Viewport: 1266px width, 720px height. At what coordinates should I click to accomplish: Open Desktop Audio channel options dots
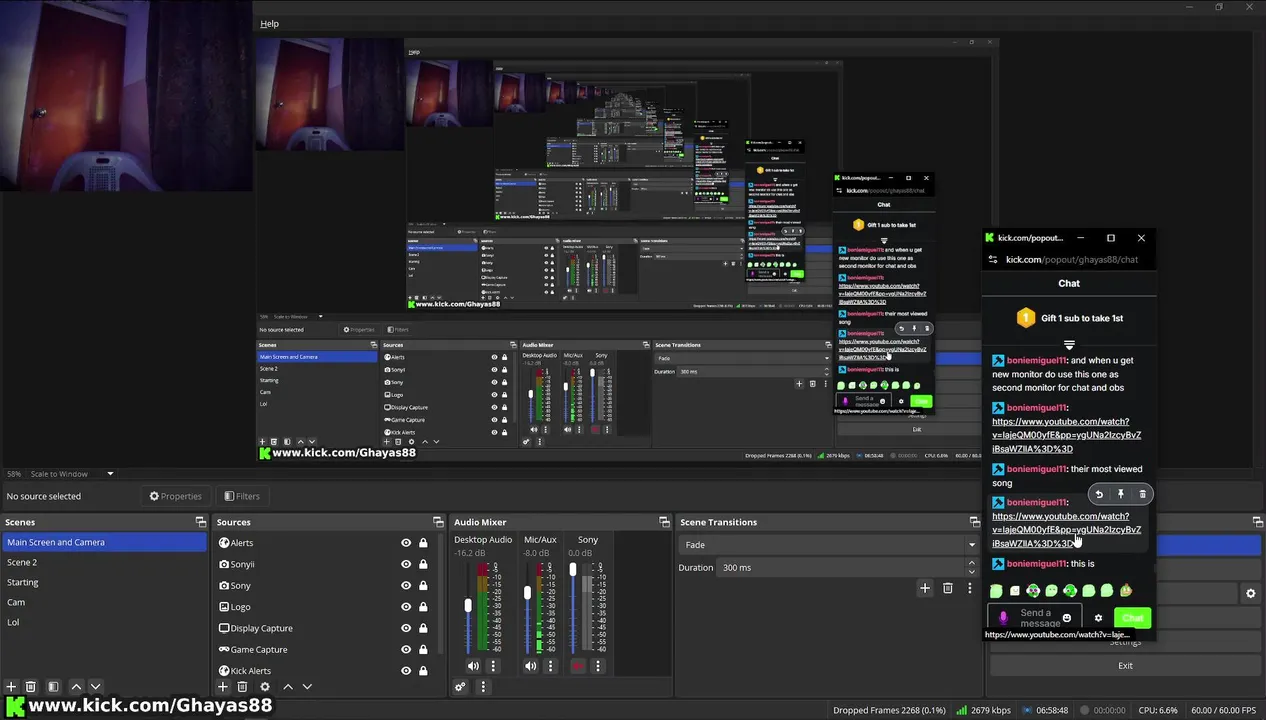493,666
